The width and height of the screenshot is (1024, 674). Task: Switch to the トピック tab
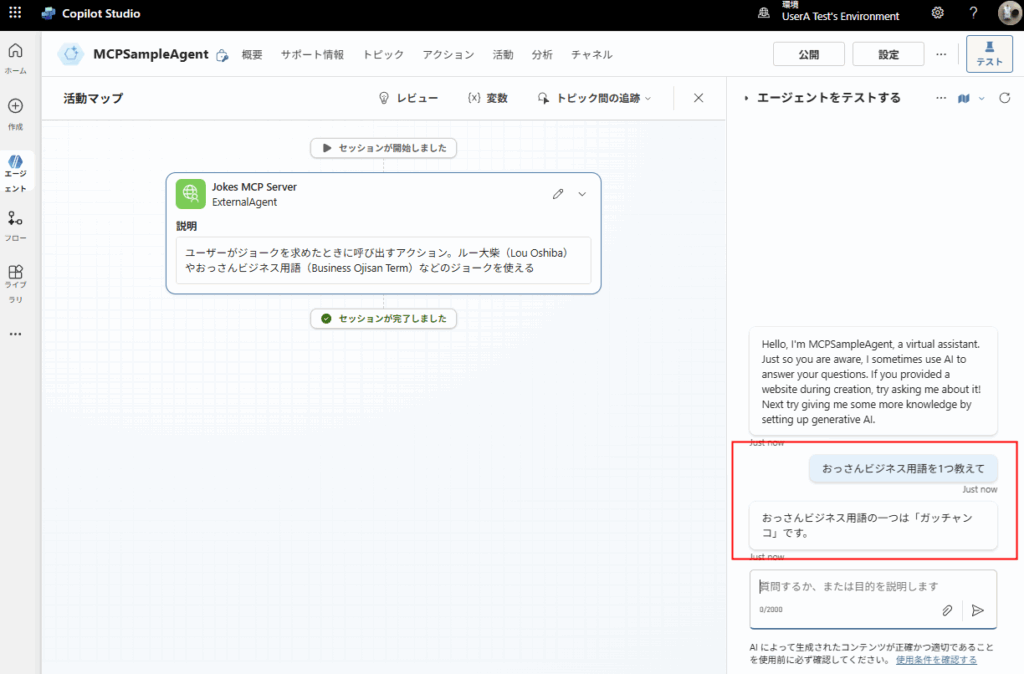[383, 55]
